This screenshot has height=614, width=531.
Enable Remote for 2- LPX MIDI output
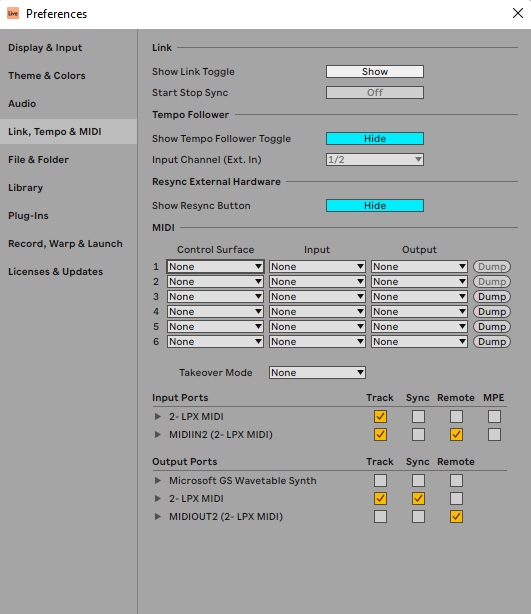(456, 498)
